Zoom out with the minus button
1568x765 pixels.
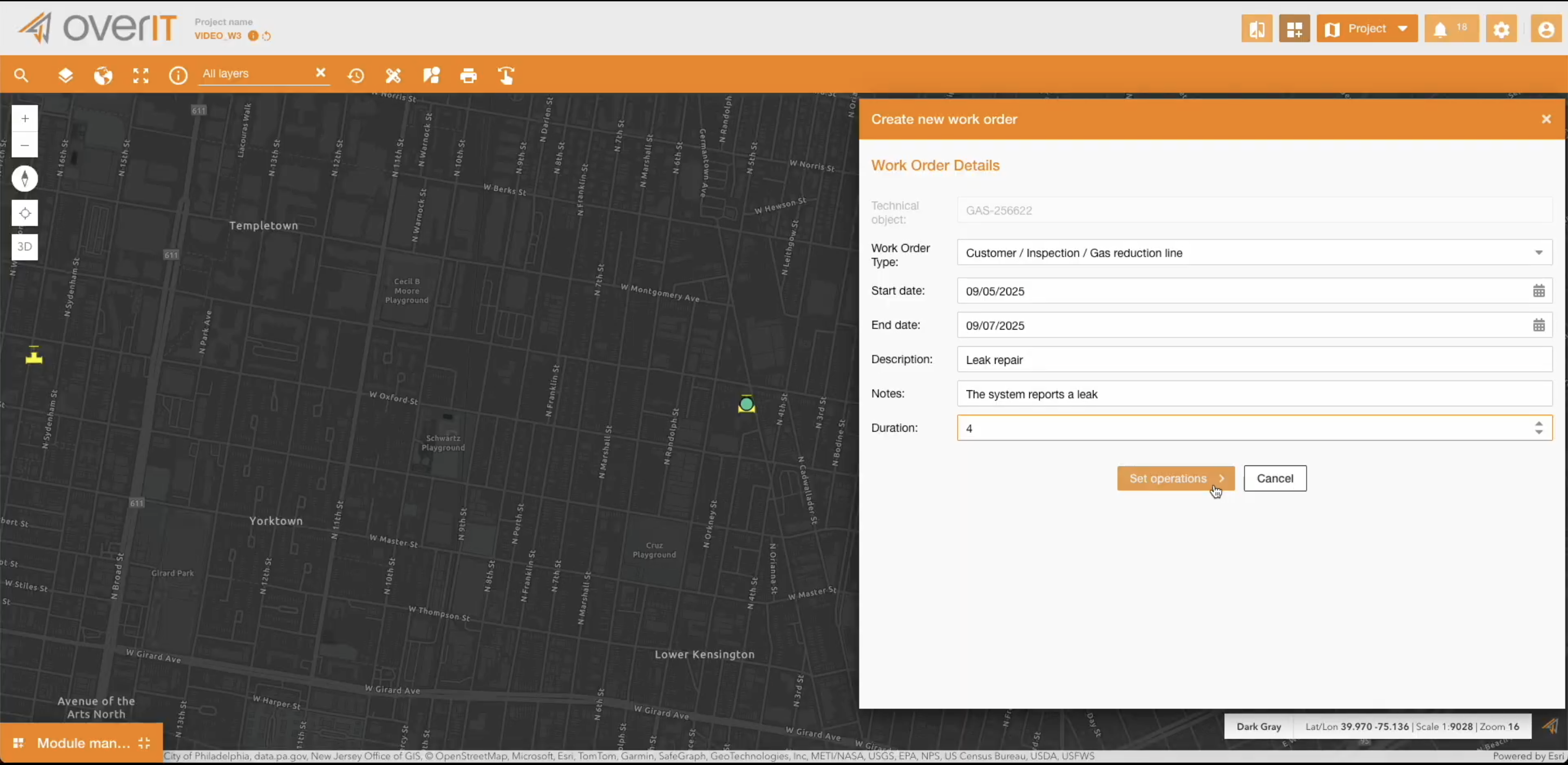coord(25,145)
